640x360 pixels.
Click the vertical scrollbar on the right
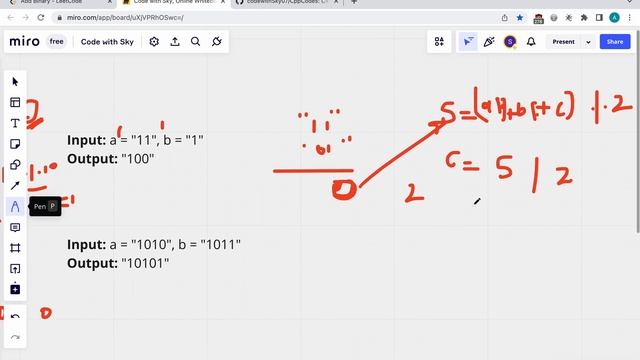click(638, 131)
